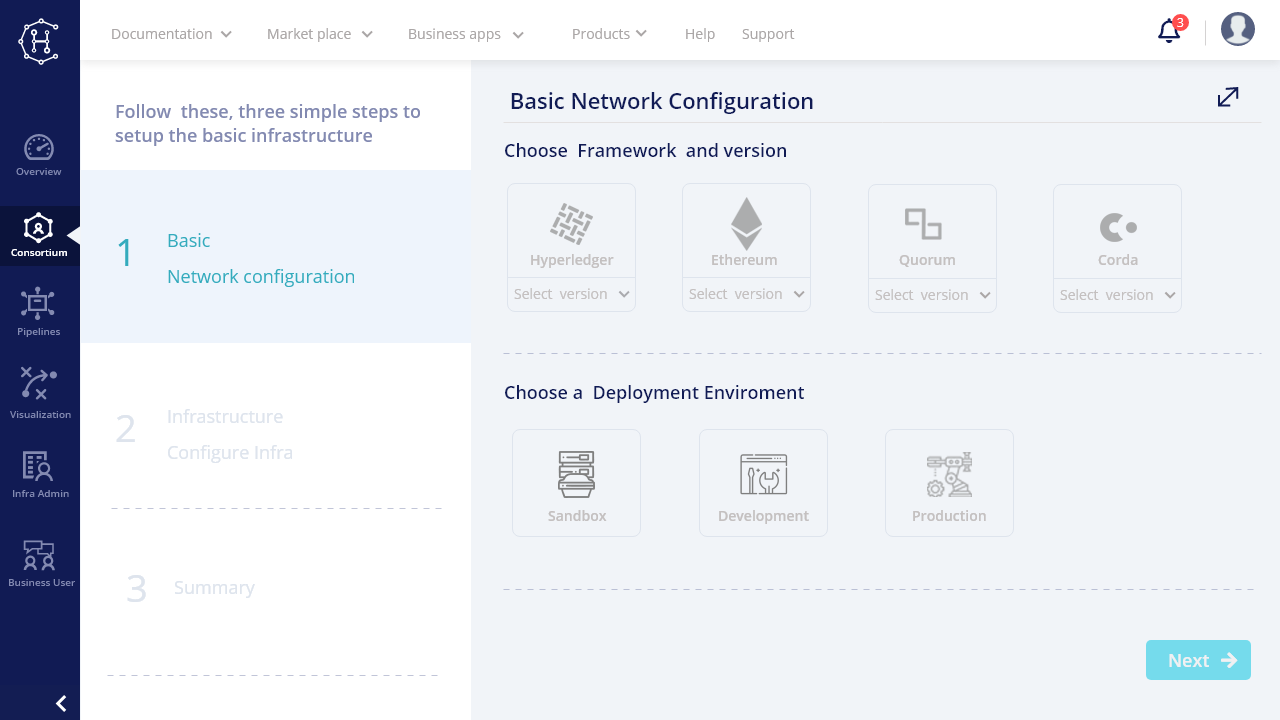Collapse the left sidebar with arrow
The width and height of the screenshot is (1280, 720).
(61, 704)
